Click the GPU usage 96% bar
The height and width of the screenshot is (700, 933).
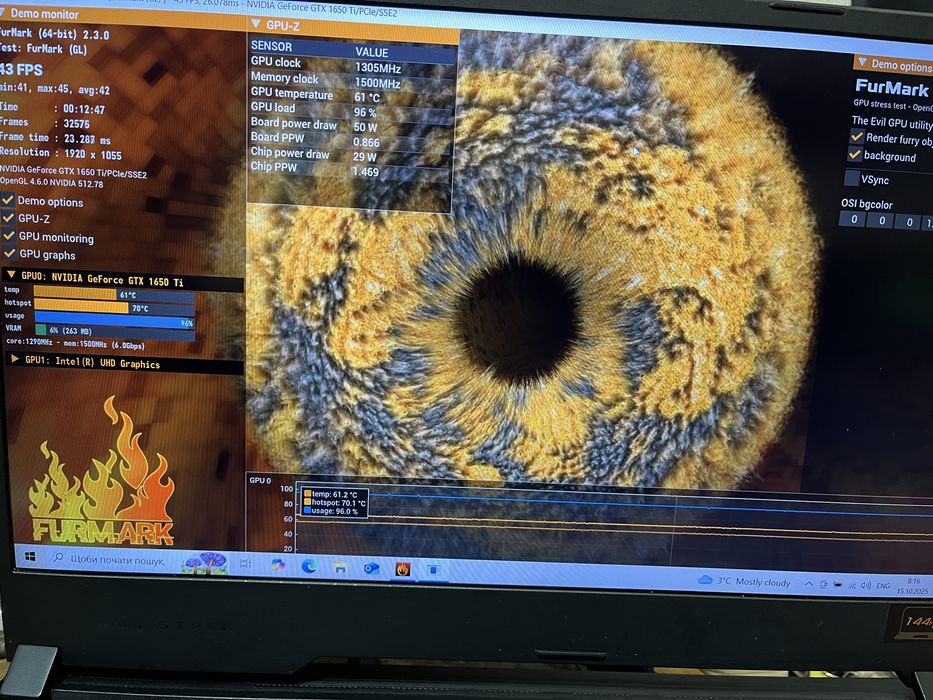(x=115, y=321)
